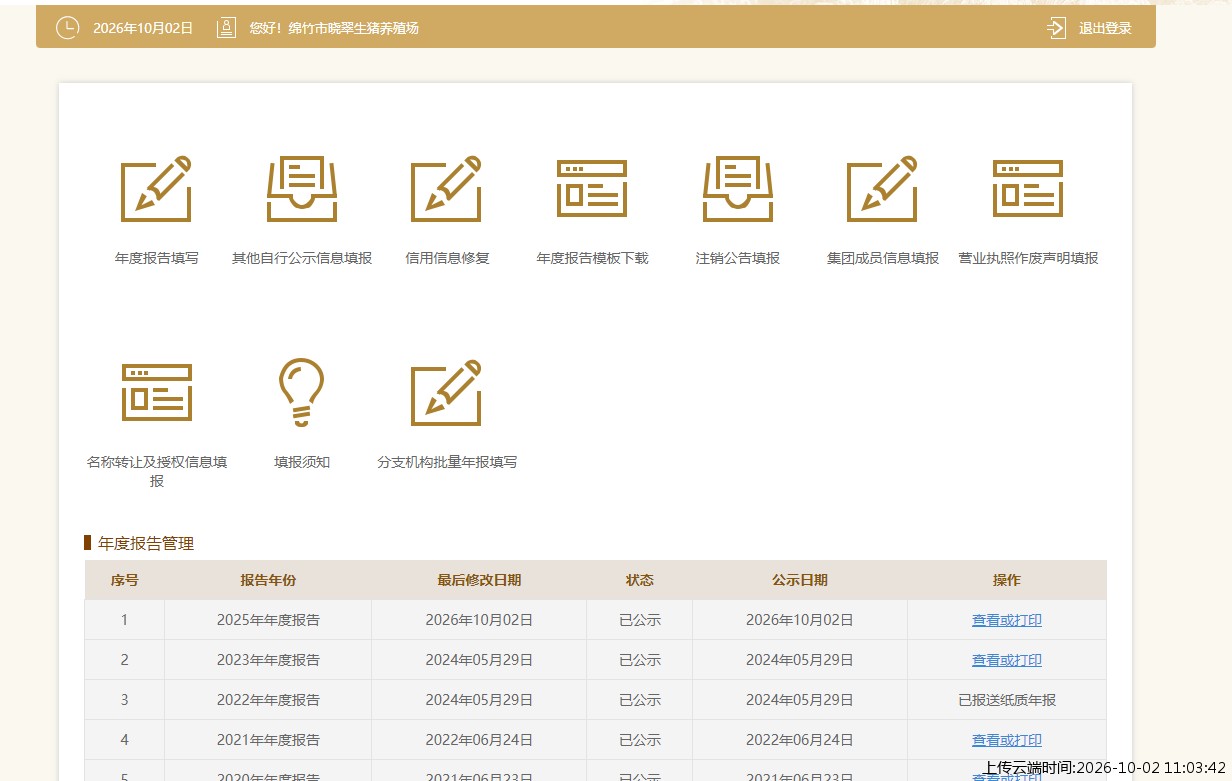Open the 名称转让及授权信息填报 icon
1232x781 pixels.
[157, 393]
